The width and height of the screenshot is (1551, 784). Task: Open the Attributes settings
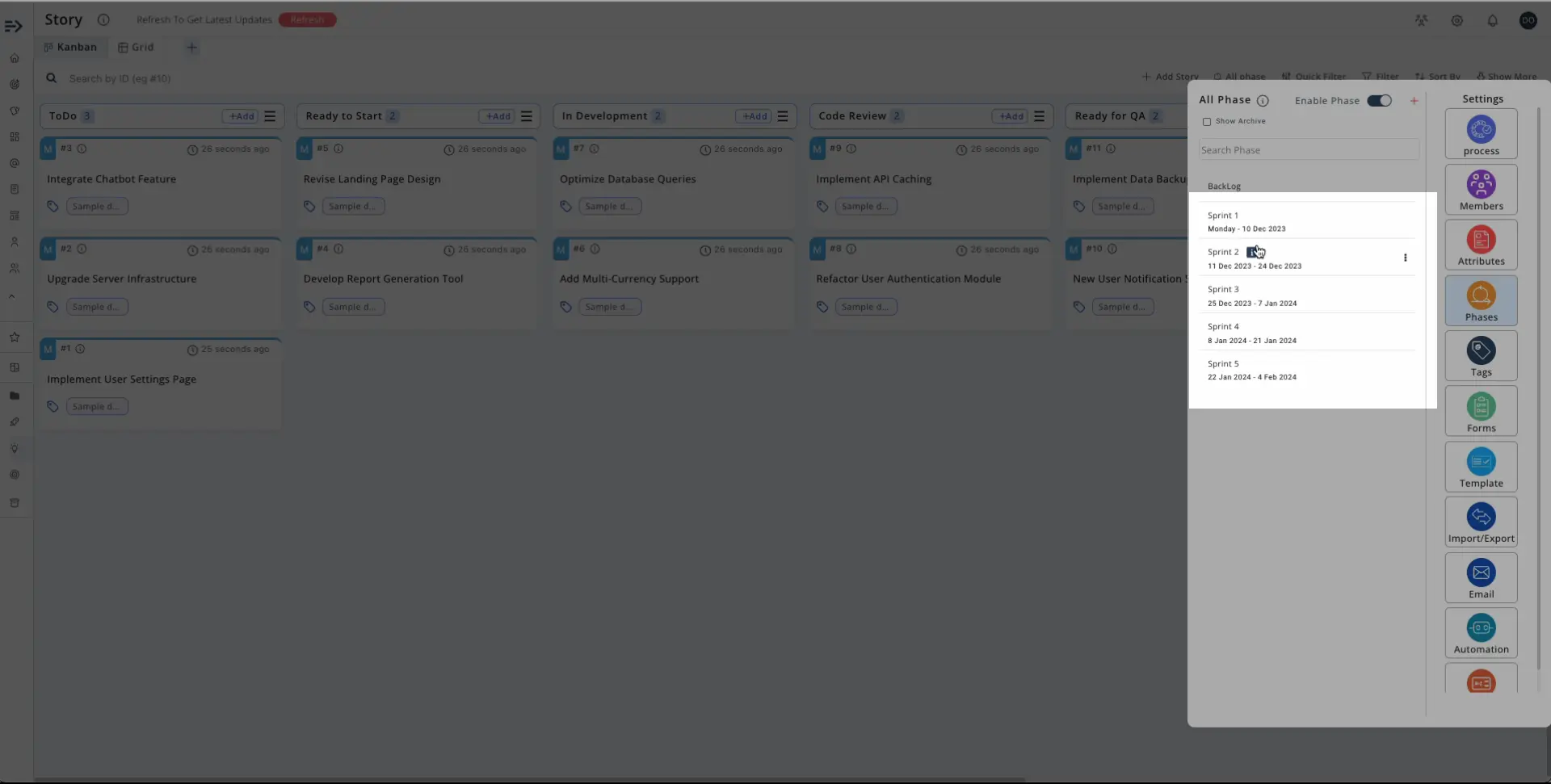point(1481,245)
